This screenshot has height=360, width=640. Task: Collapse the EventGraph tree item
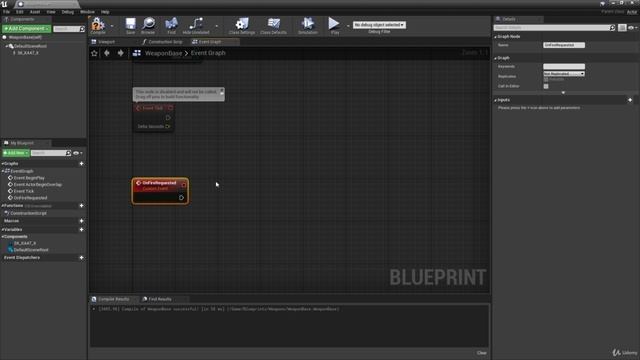3,171
